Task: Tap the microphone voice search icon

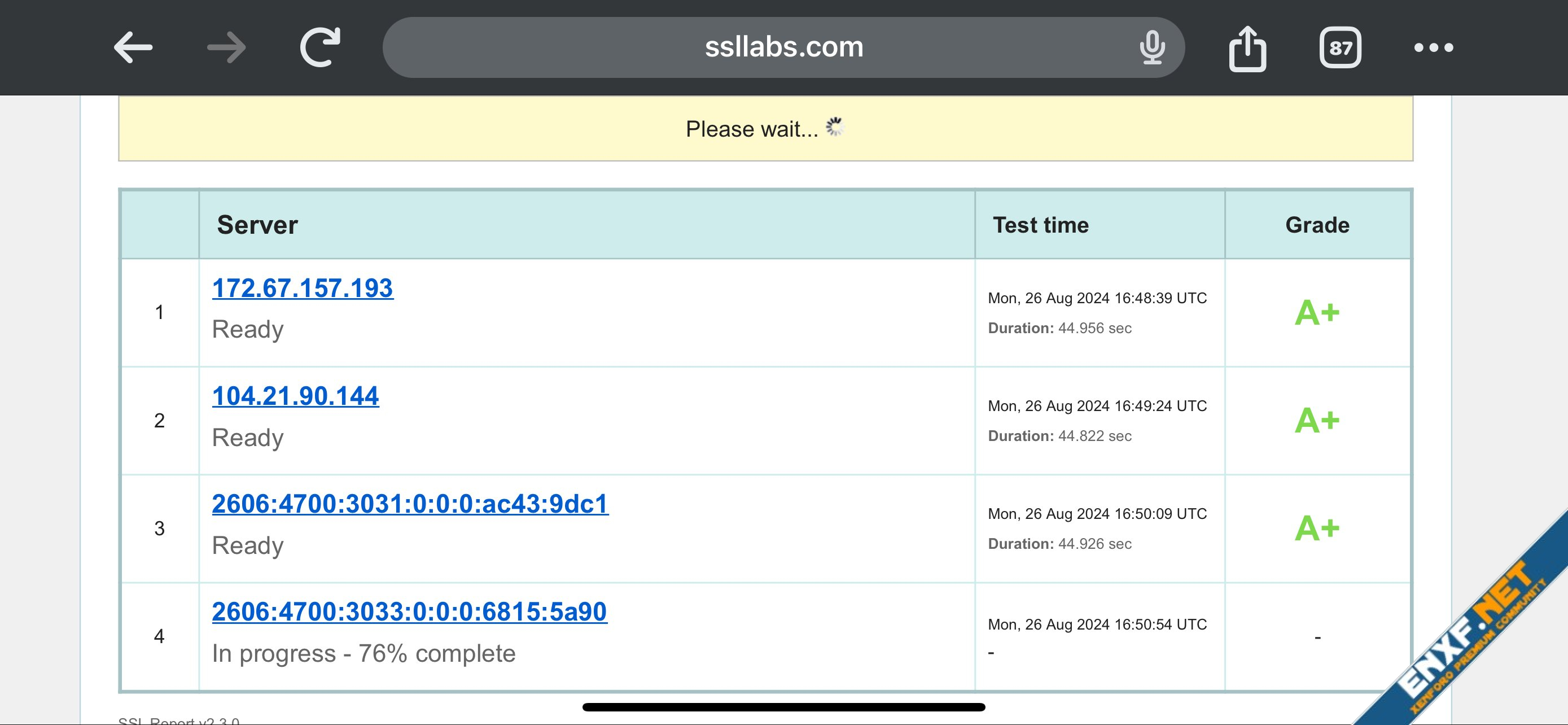Action: tap(1151, 47)
